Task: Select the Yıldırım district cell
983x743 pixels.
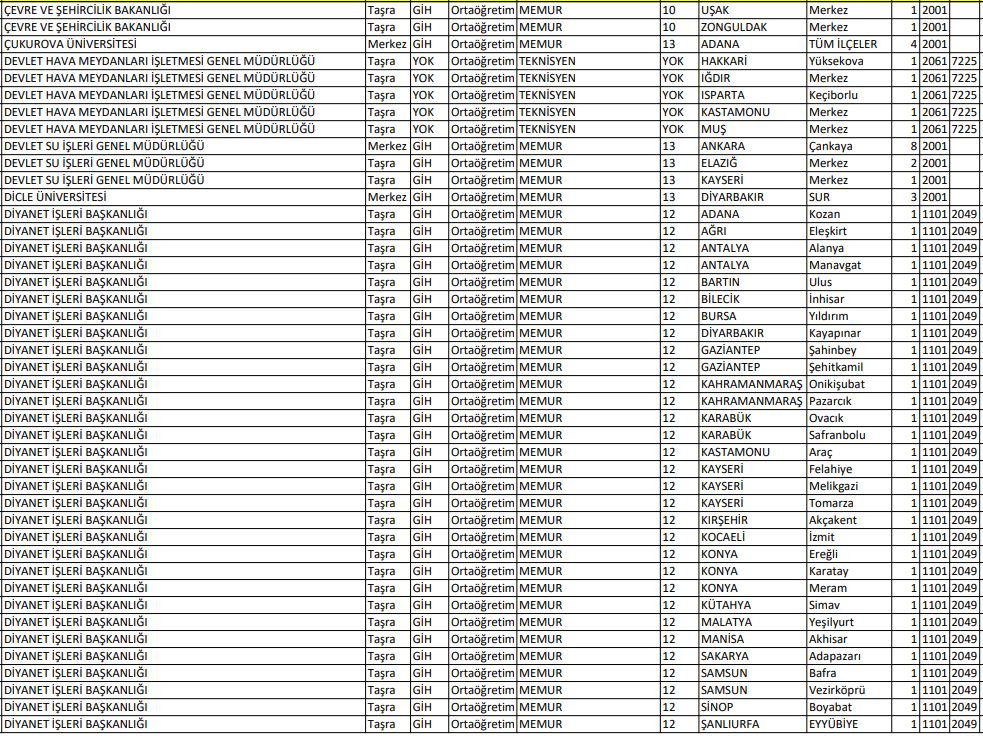Action: (849, 316)
